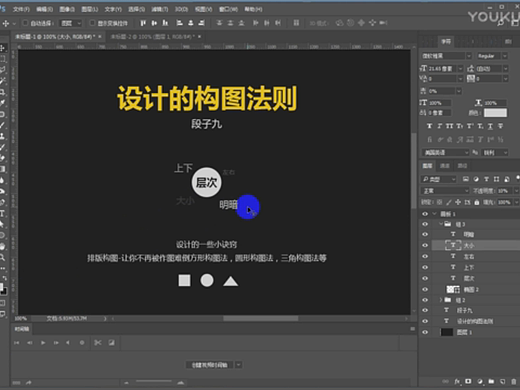Screen dimensions: 520x390
Task: Filter layers by adjustment layers icon
Action: (476, 179)
